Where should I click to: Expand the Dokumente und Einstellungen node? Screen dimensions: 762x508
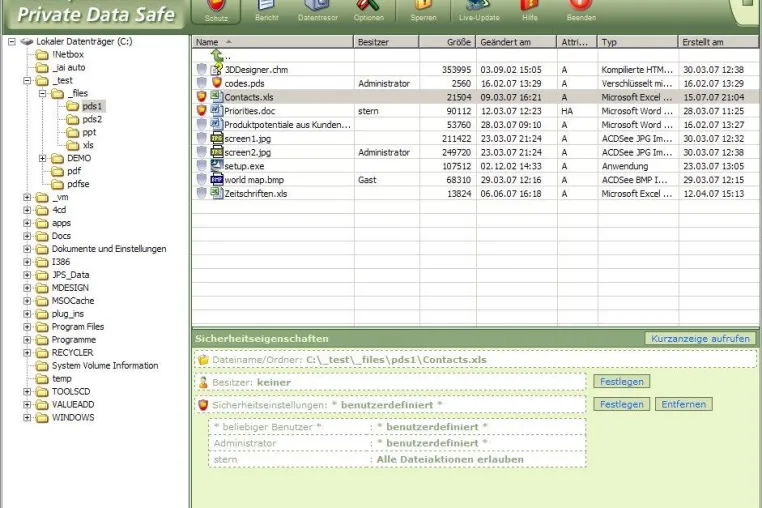pos(27,249)
